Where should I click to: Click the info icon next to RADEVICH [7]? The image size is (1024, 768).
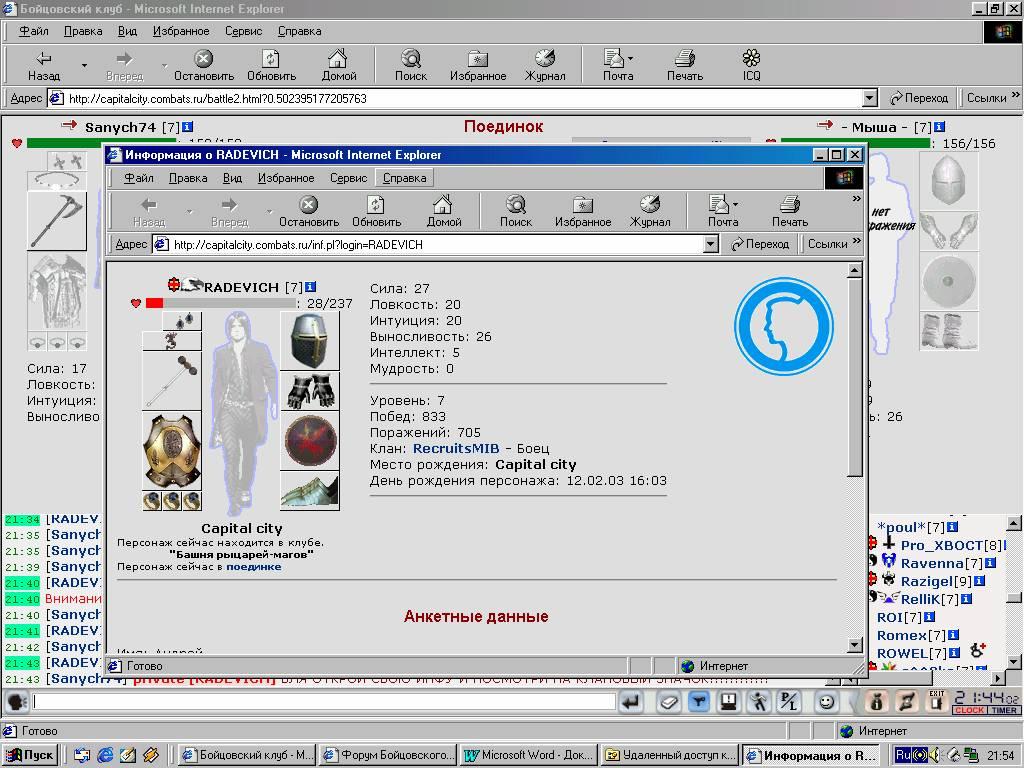point(311,287)
